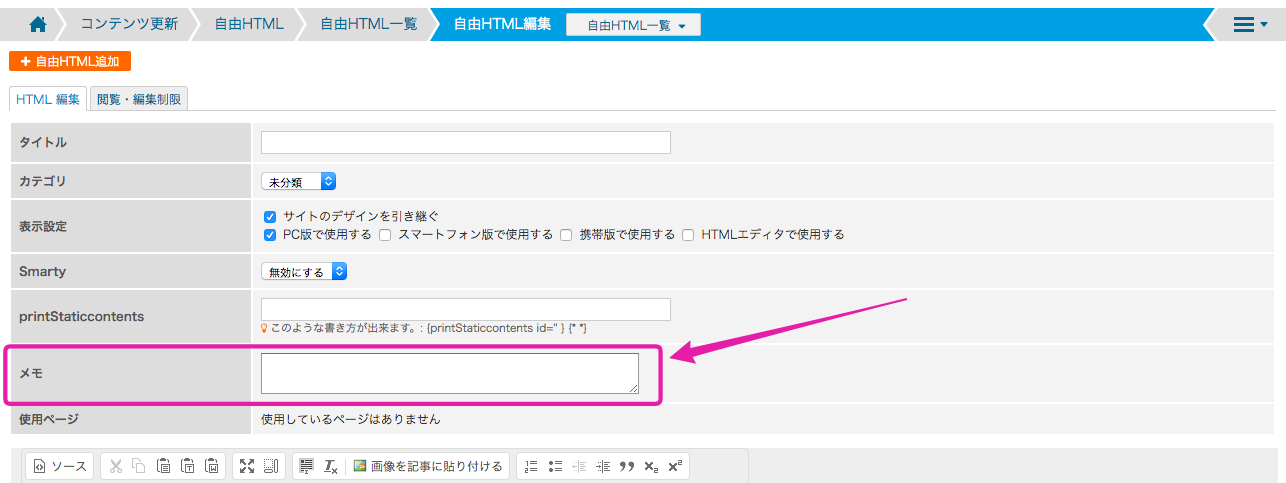The width and height of the screenshot is (1286, 483).
Task: Click the printStaticcontents hint text
Action: (430, 328)
